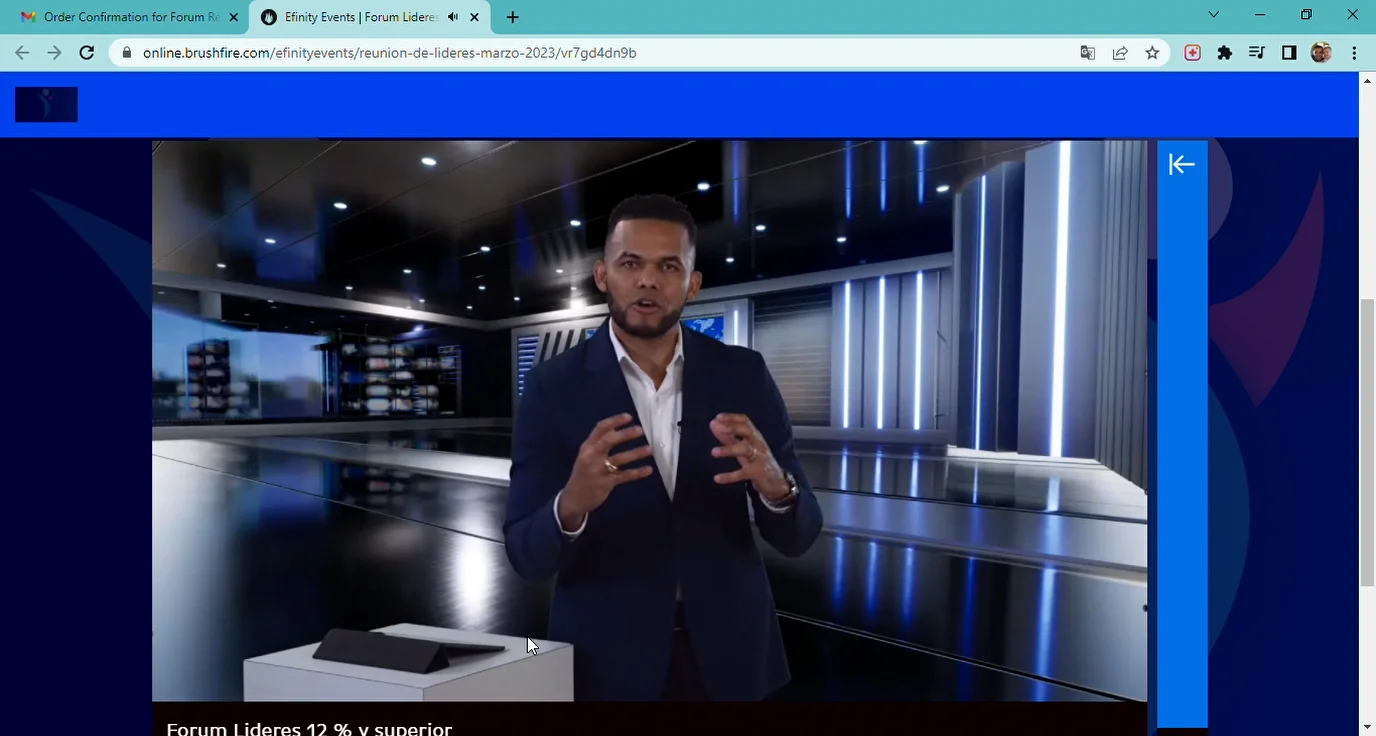The height and width of the screenshot is (736, 1376).
Task: Share this page using the share icon
Action: (x=1120, y=53)
